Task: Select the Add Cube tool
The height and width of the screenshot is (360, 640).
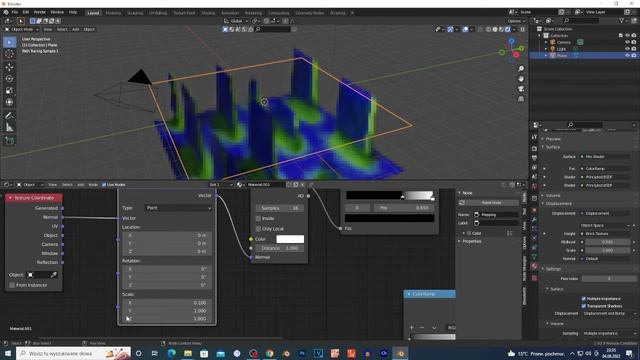Action: click(x=9, y=141)
